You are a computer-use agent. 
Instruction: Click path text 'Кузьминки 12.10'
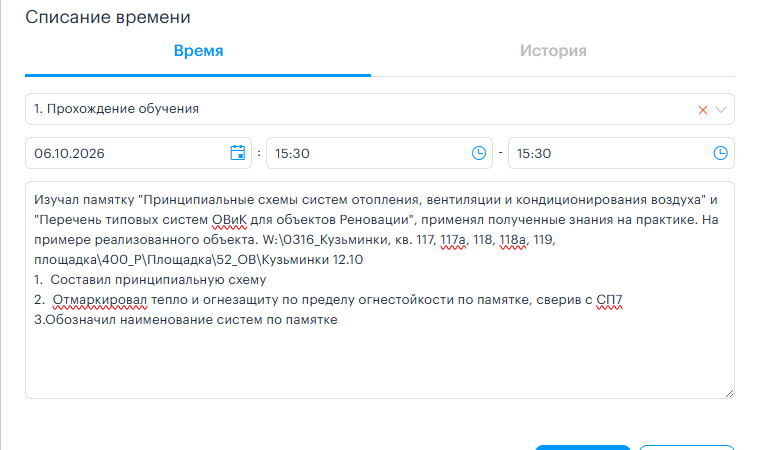314,260
